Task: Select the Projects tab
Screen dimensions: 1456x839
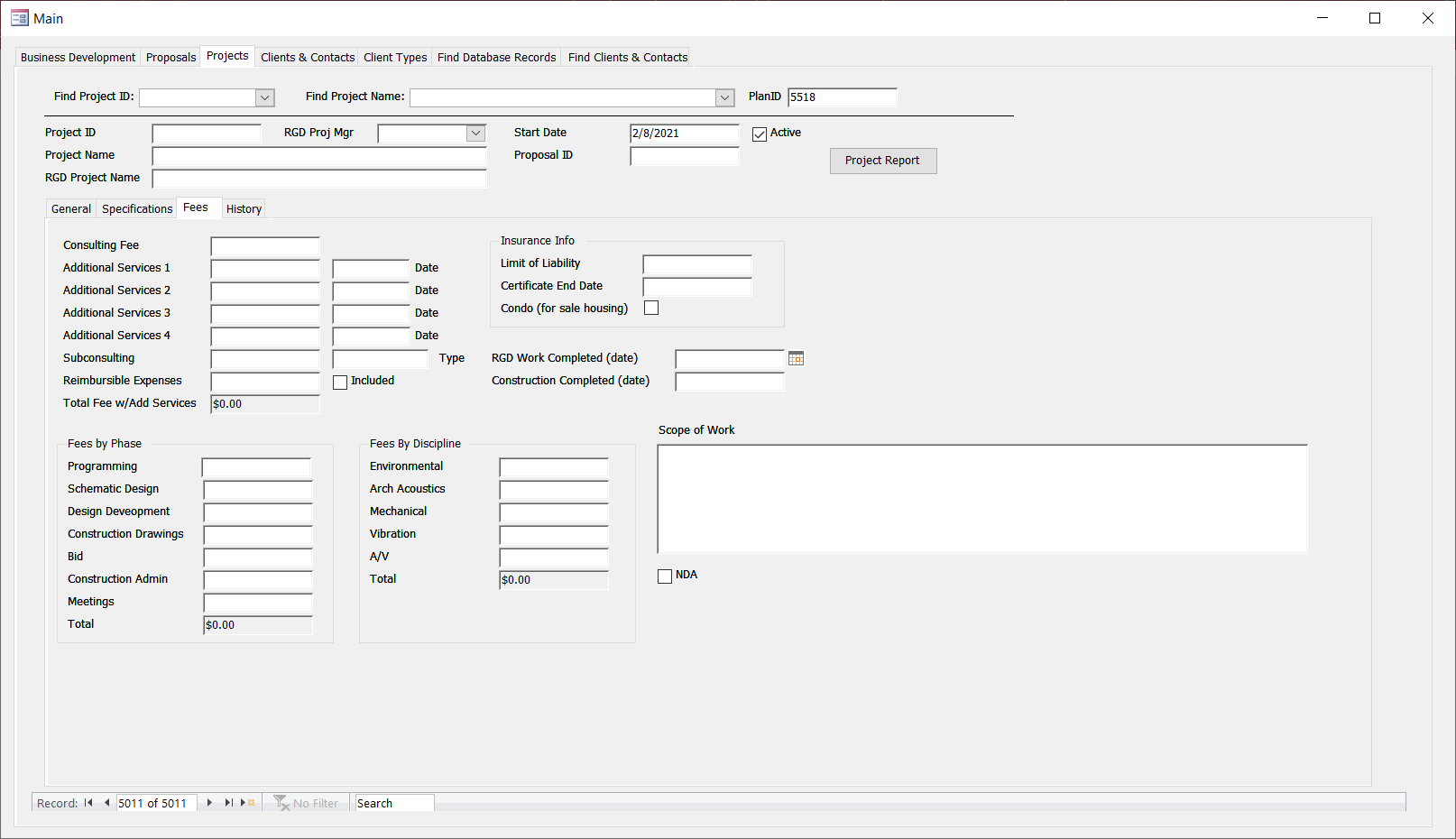Action: pos(227,56)
